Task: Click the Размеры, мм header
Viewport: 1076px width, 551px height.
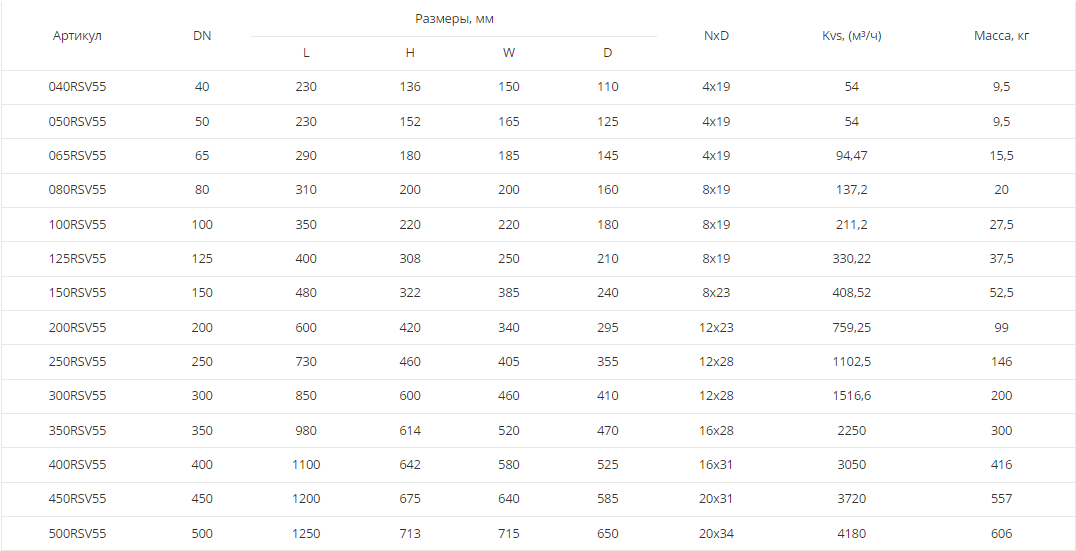Action: pos(454,19)
